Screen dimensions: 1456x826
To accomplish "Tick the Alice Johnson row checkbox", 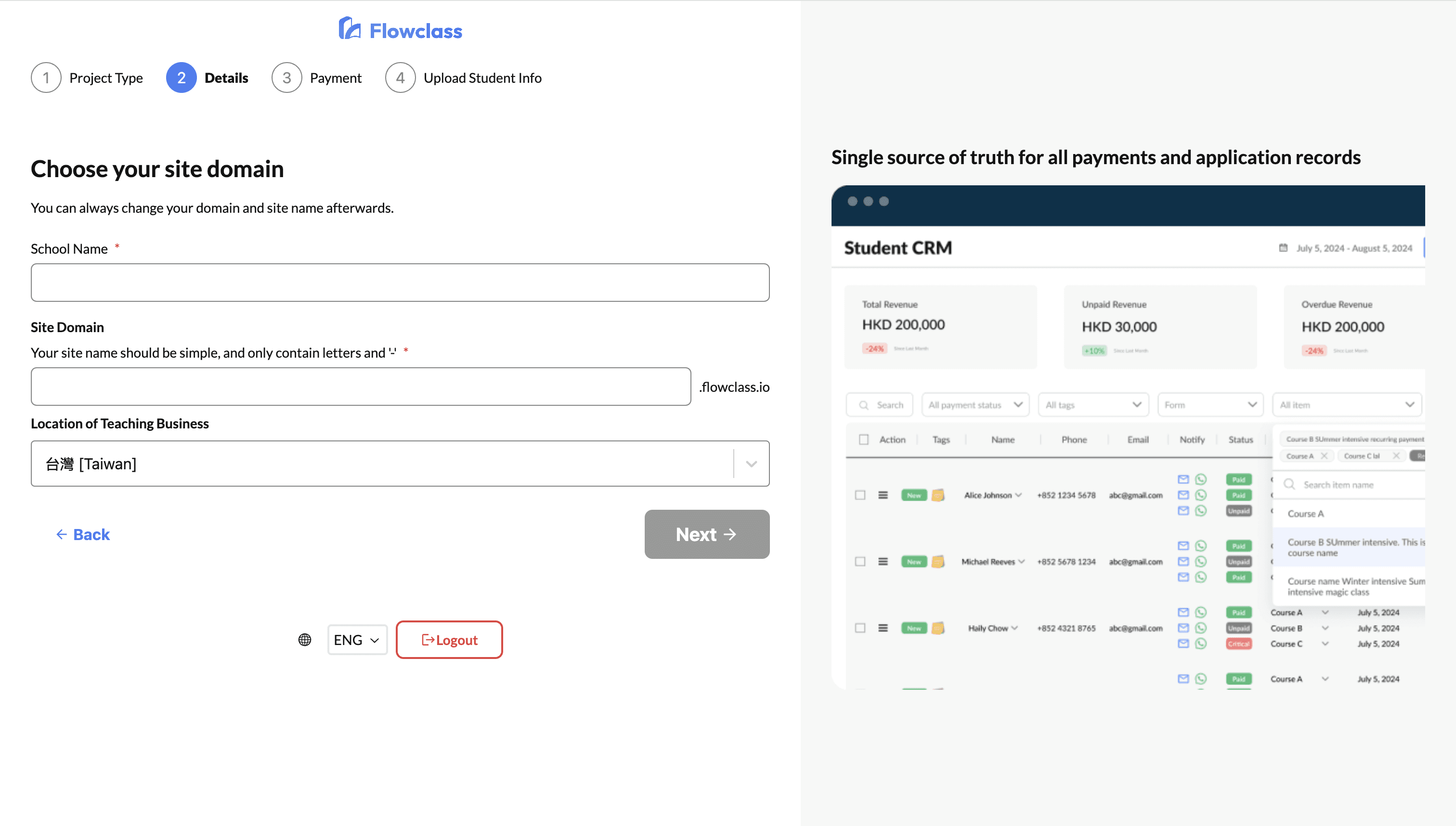I will (860, 495).
